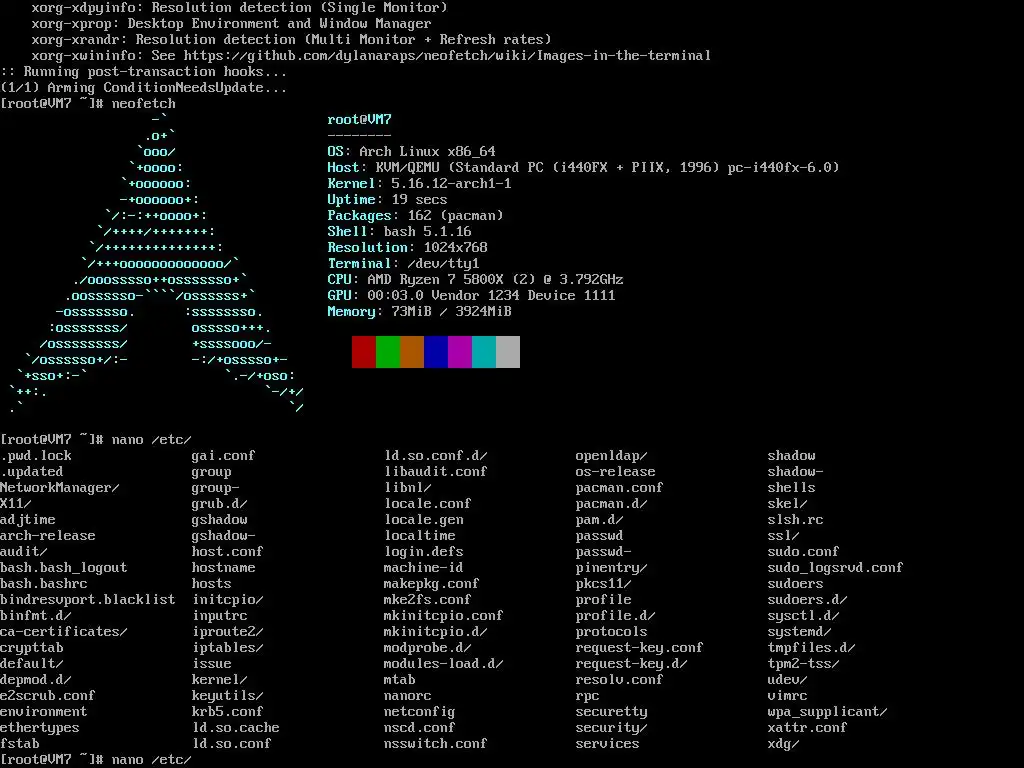The height and width of the screenshot is (768, 1024).
Task: Click the iptables/ directory entry
Action: tap(228, 648)
